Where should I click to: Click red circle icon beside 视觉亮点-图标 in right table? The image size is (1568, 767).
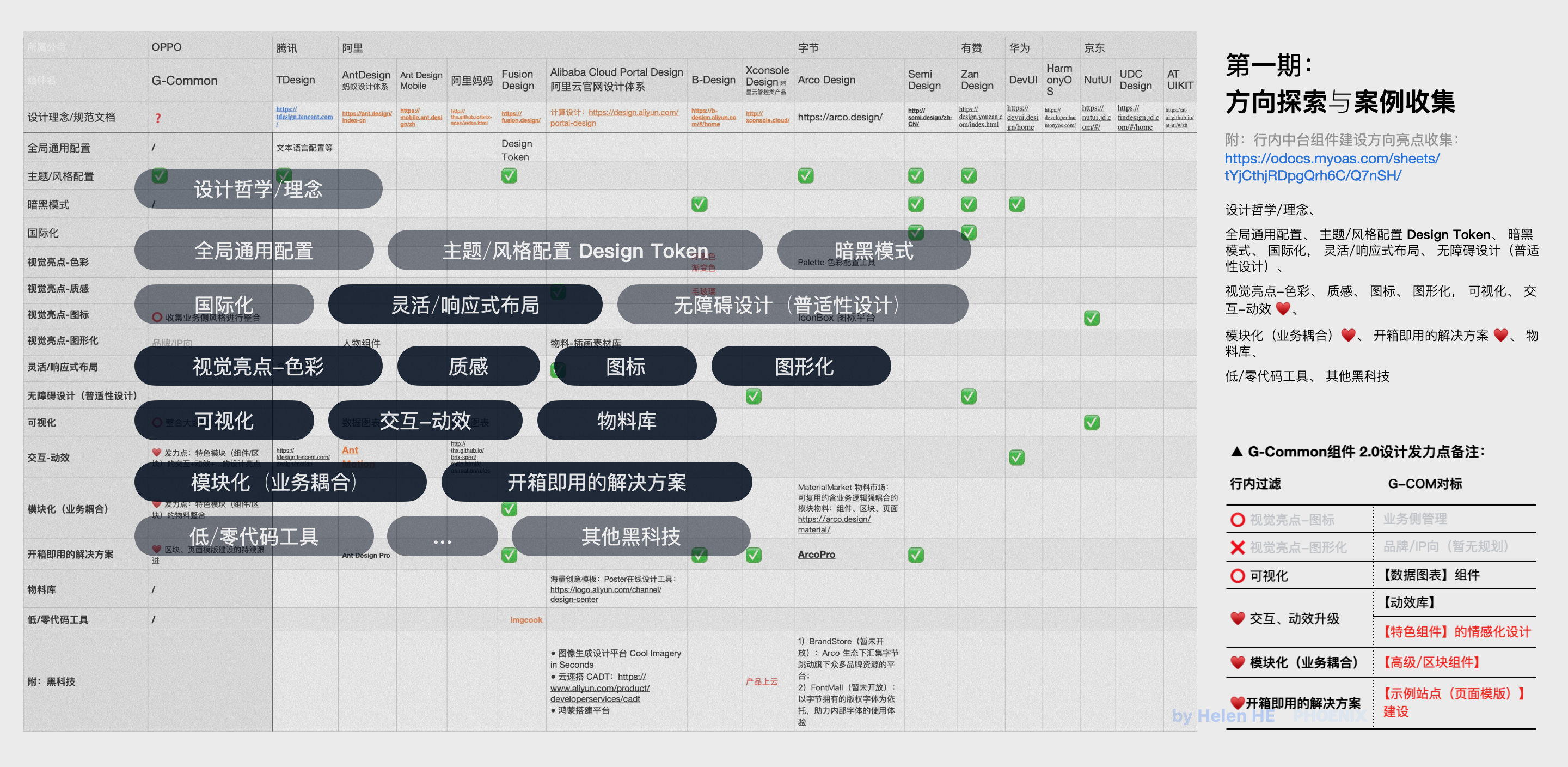point(1238,520)
